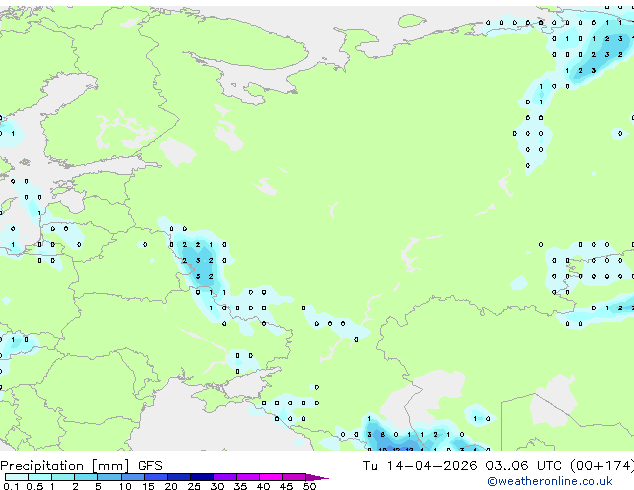Click the '35' legend value label
The width and height of the screenshot is (634, 490).
(x=240, y=486)
